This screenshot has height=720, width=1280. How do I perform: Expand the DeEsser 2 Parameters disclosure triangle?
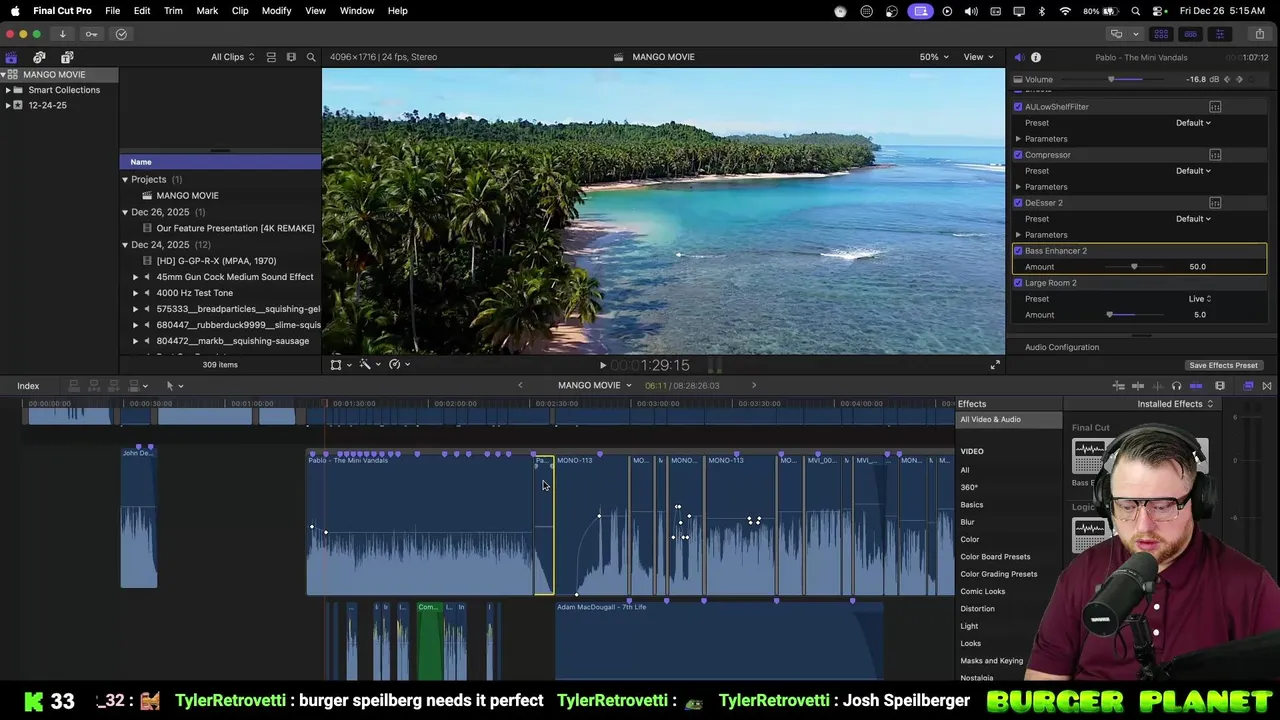coord(1018,235)
